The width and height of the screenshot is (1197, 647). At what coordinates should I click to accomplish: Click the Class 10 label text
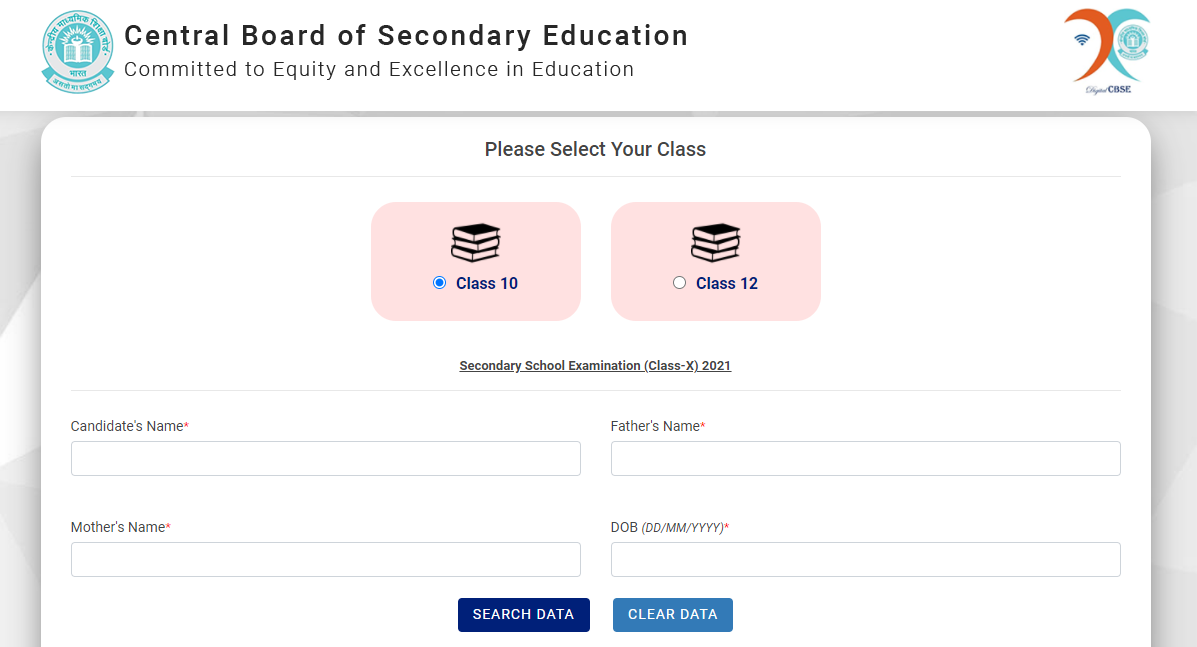pyautogui.click(x=487, y=284)
